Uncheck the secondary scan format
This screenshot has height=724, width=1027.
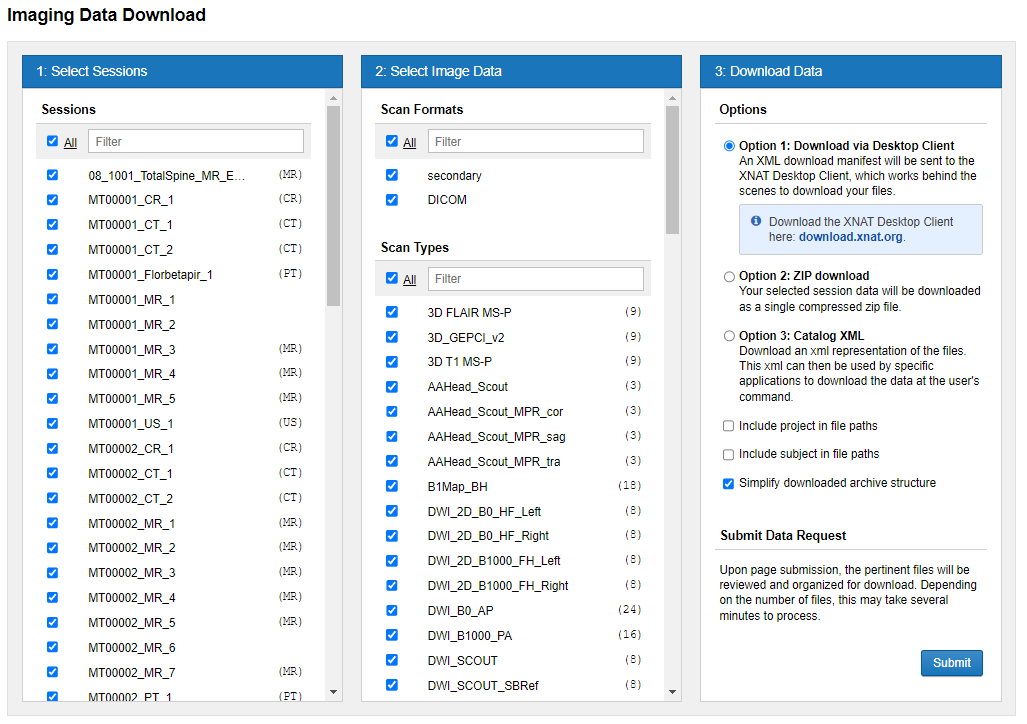[x=391, y=174]
